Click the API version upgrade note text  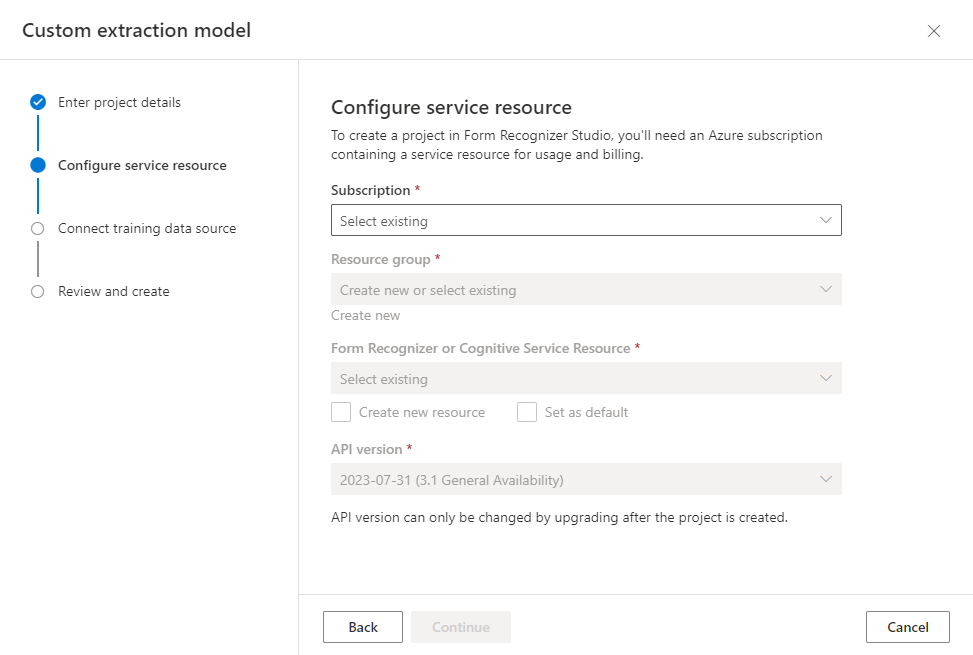coord(559,517)
